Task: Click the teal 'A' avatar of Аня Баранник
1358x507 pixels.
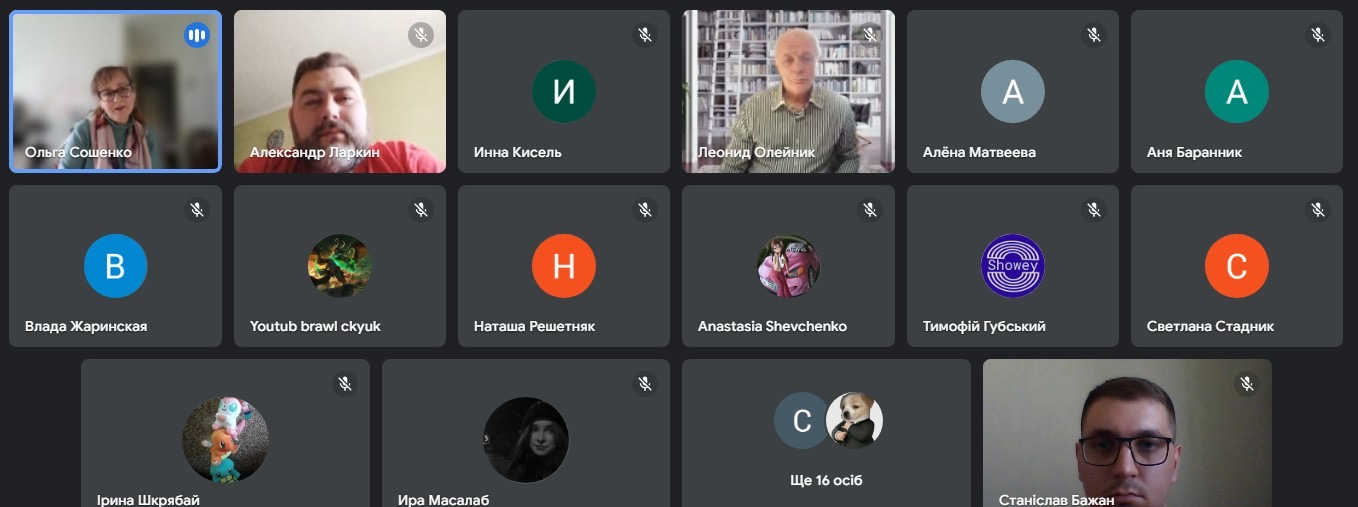Action: (1237, 91)
